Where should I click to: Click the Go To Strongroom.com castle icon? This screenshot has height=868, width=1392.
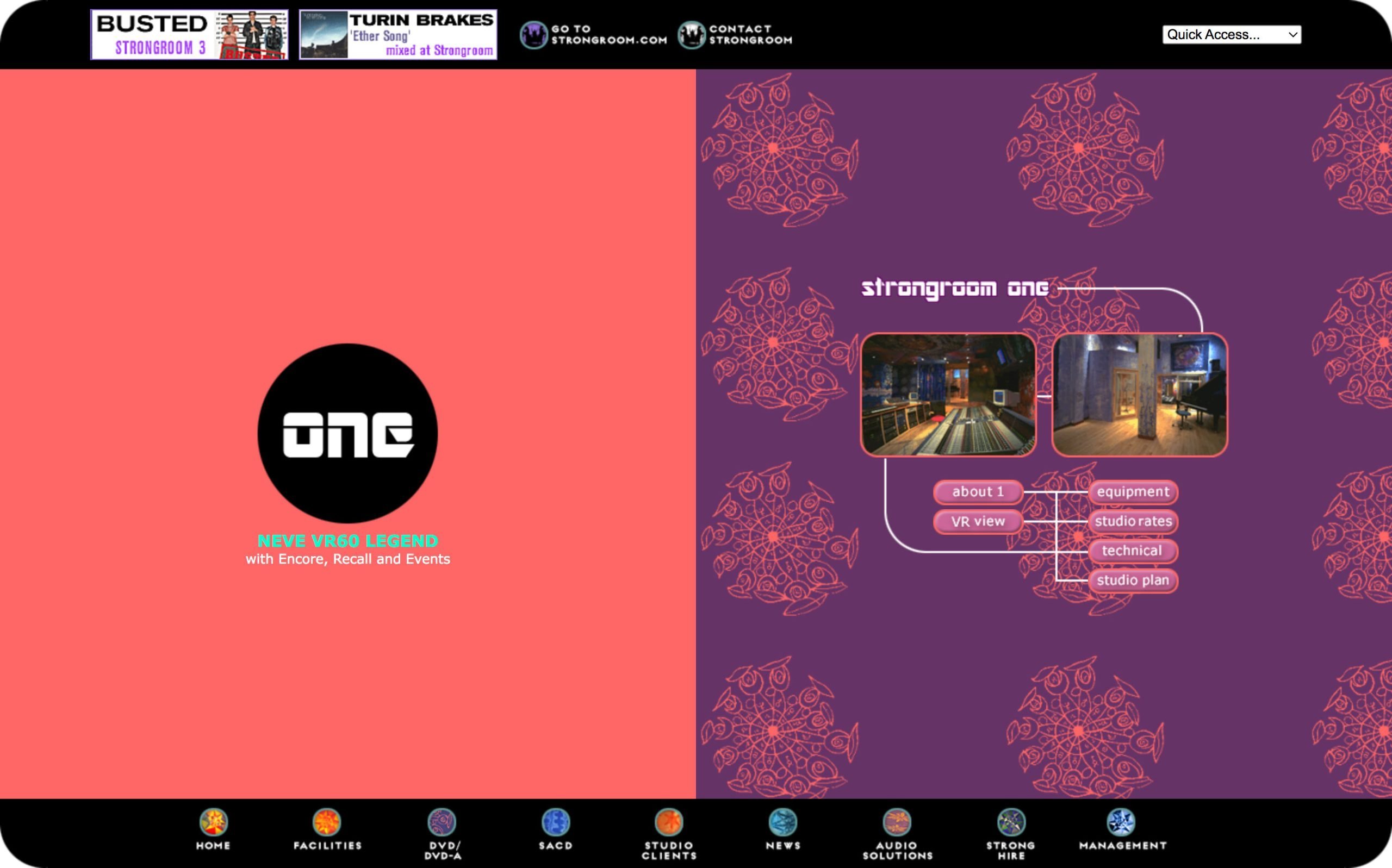pyautogui.click(x=533, y=34)
